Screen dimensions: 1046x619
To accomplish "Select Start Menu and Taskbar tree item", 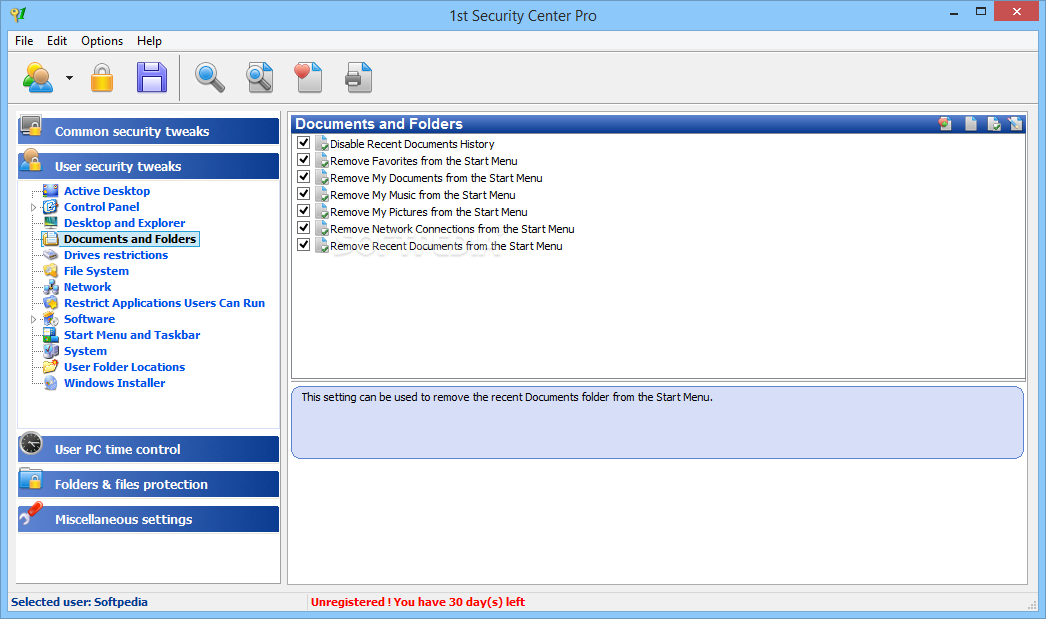I will [132, 335].
